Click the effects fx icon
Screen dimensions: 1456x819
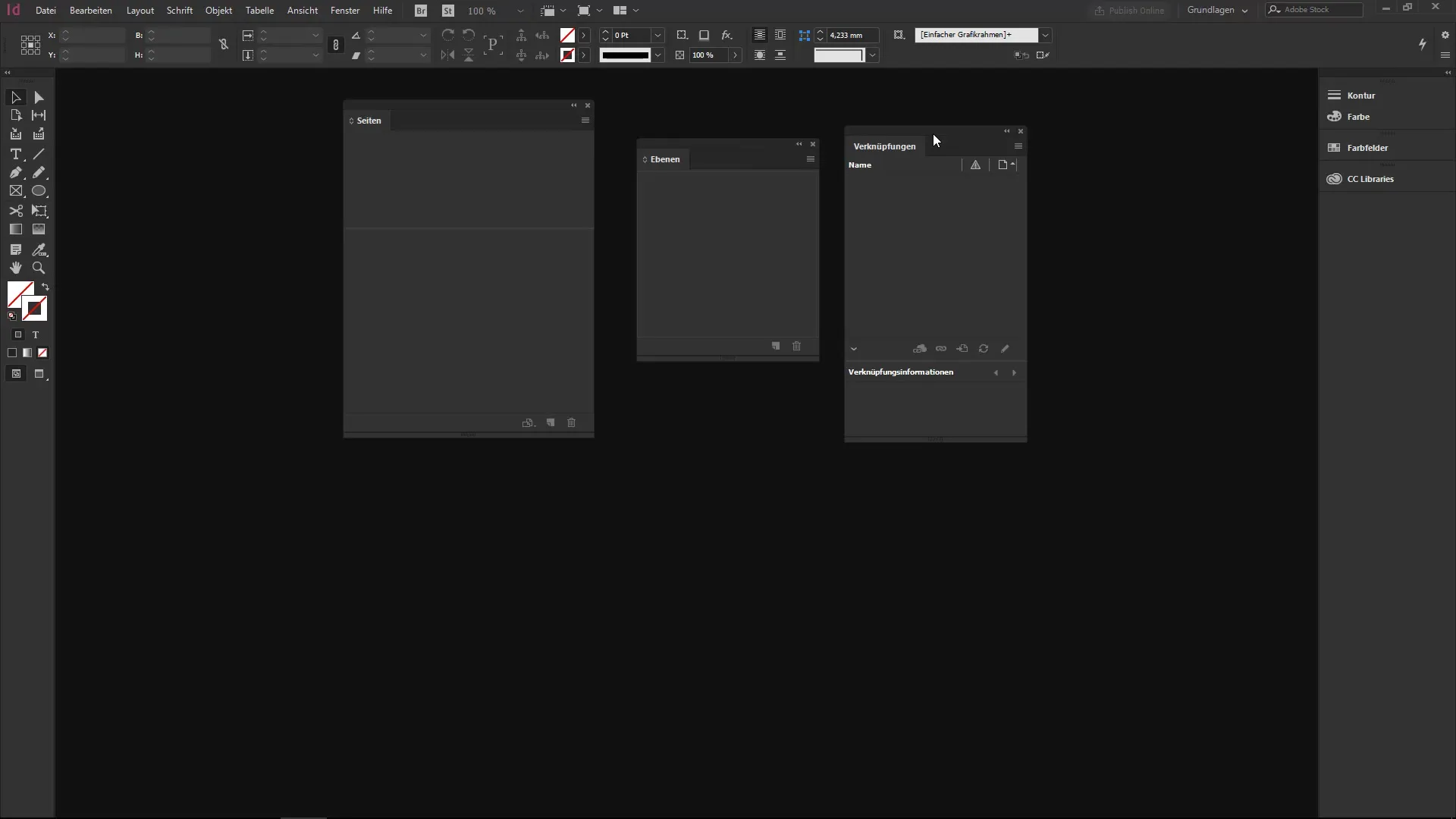pos(726,35)
